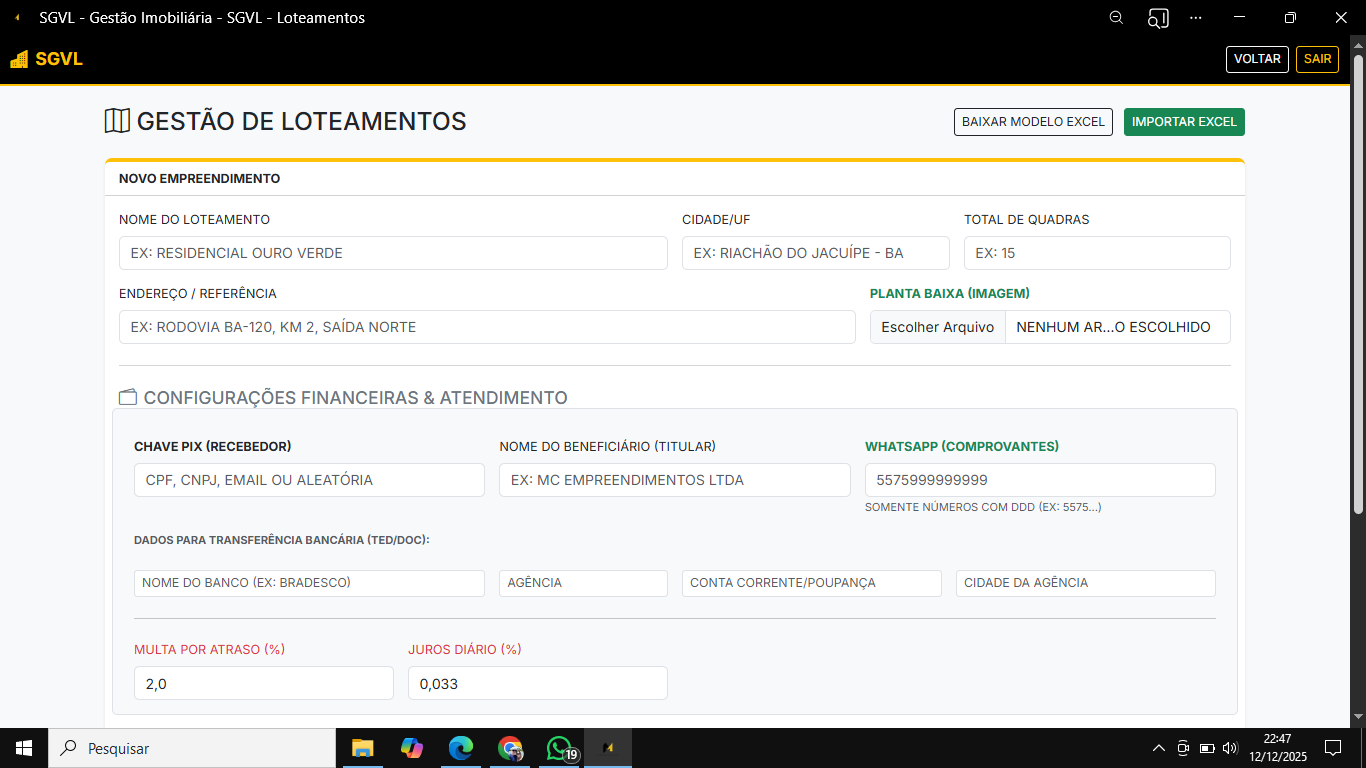Show hidden system tray icons chevron
Image resolution: width=1366 pixels, height=768 pixels.
click(x=1159, y=748)
